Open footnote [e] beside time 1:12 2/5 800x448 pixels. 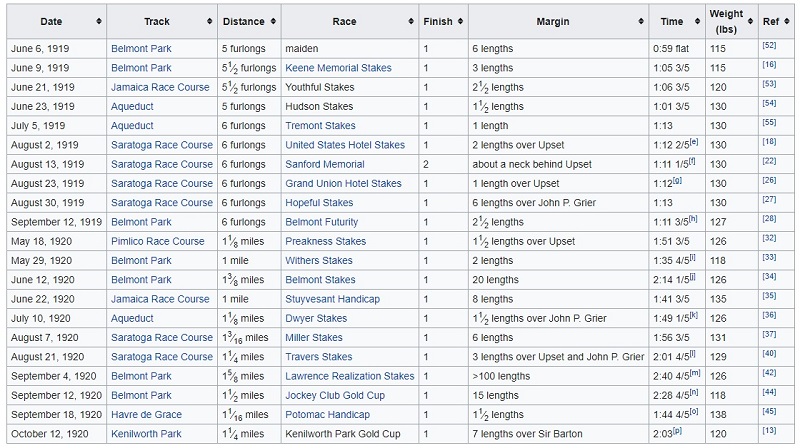pyautogui.click(x=694, y=142)
